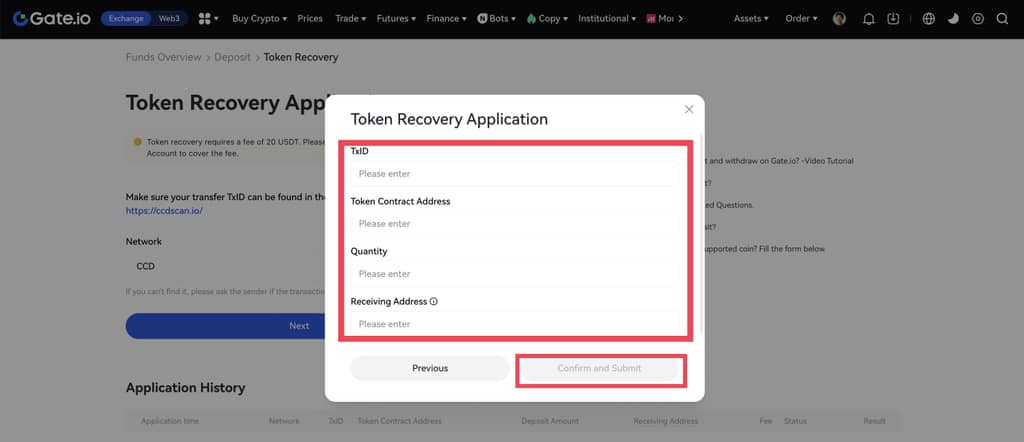The height and width of the screenshot is (442, 1024).
Task: Expand the Buy Crypto dropdown
Action: (259, 19)
